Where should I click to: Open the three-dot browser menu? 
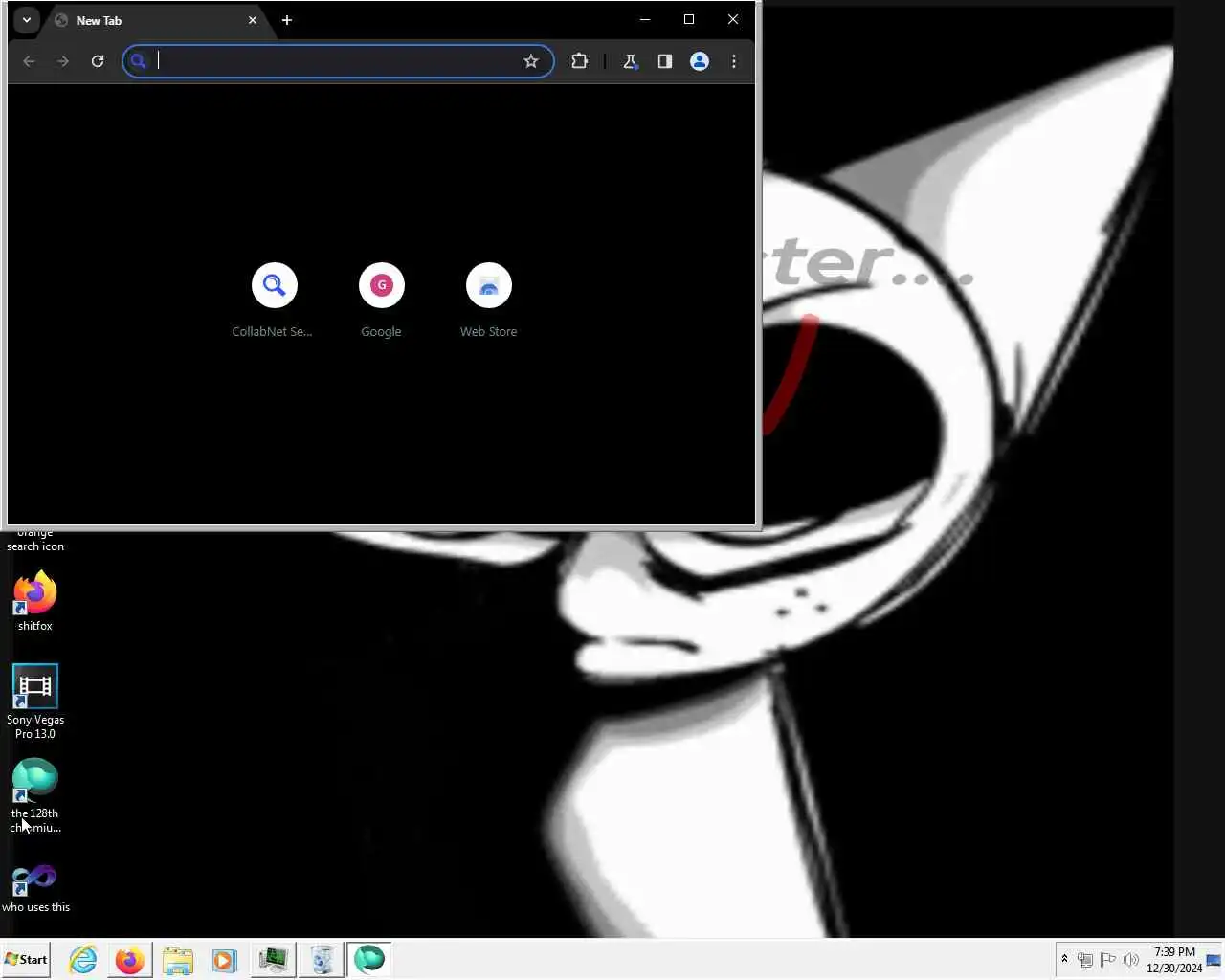pyautogui.click(x=734, y=61)
